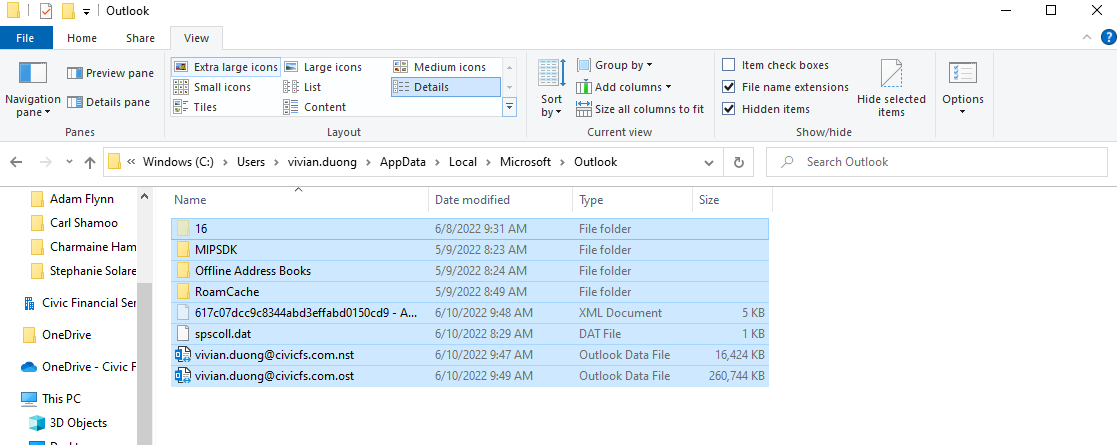Screen dimensions: 1117x445
Task: Switch to the Home tab
Action: 82,38
